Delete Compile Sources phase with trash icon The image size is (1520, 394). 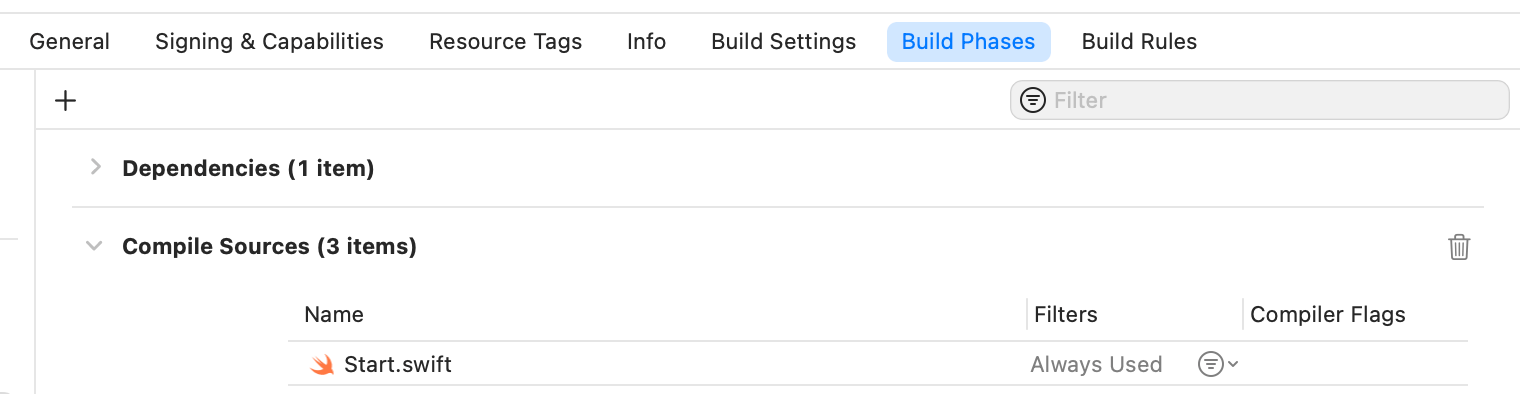1459,247
